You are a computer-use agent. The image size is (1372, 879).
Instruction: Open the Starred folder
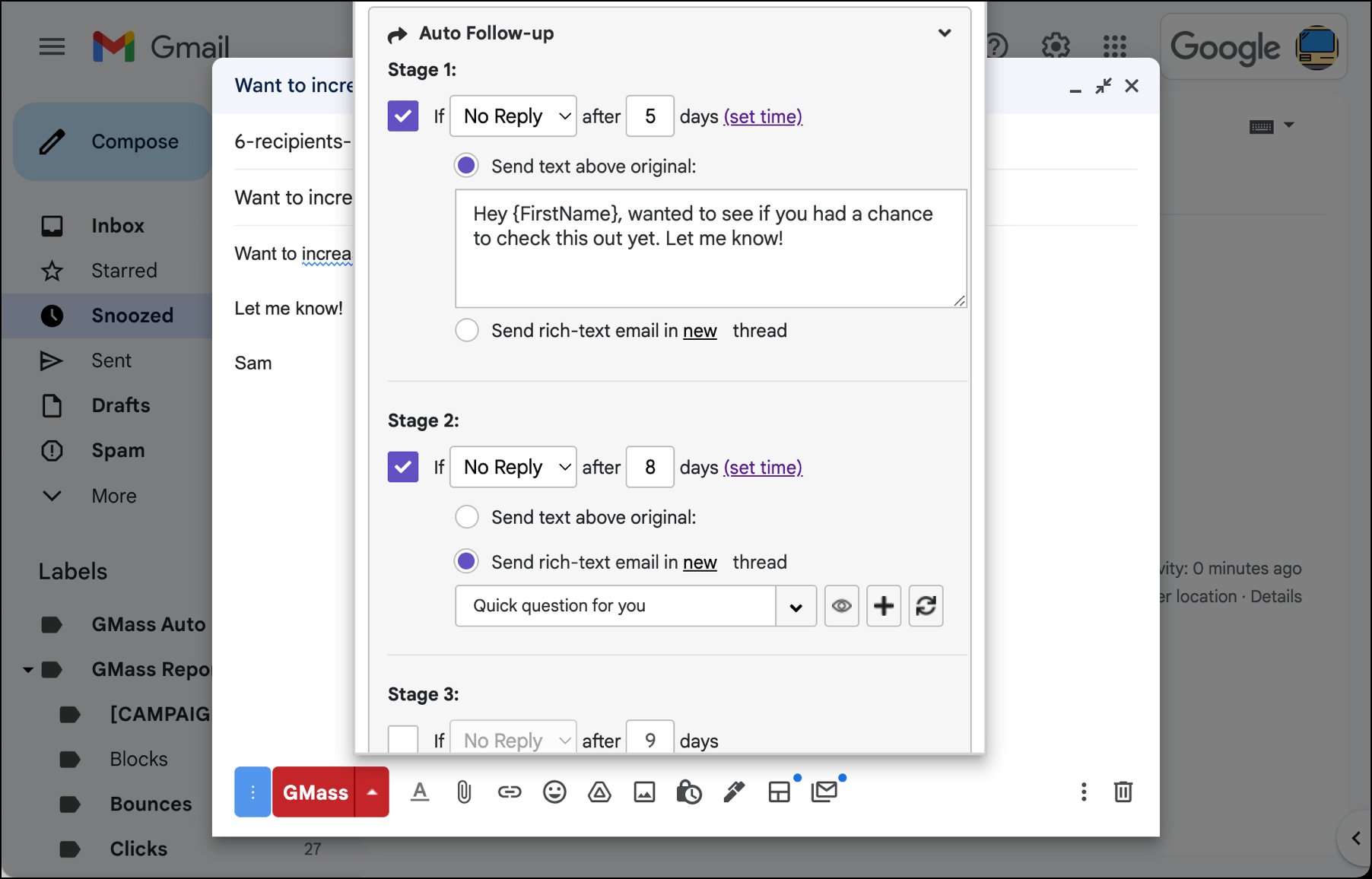[x=124, y=271]
